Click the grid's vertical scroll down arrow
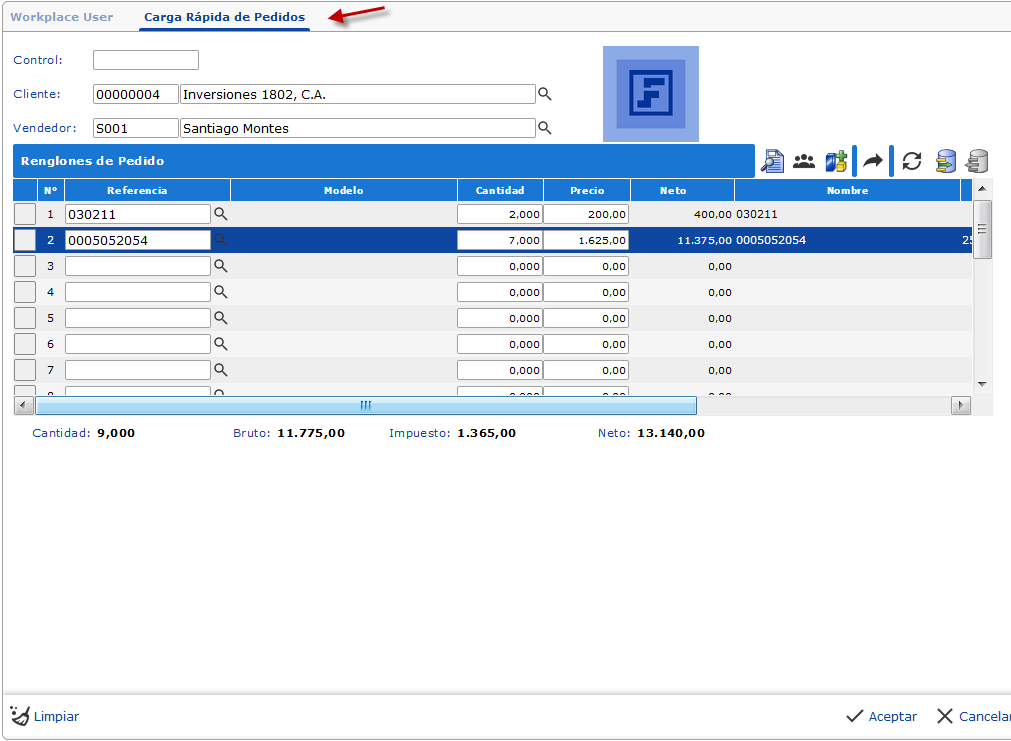The width and height of the screenshot is (1011, 741). point(982,384)
